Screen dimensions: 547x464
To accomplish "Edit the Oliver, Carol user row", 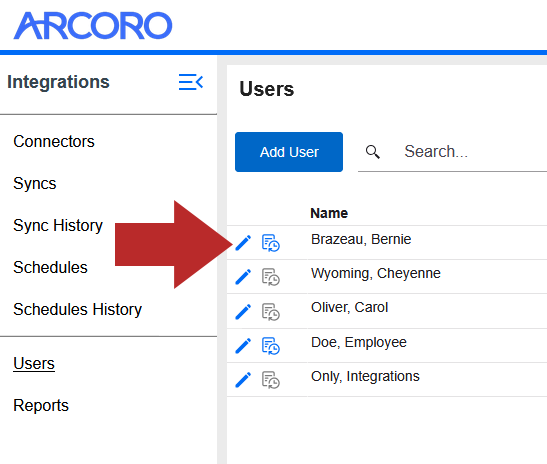I will pyautogui.click(x=243, y=312).
